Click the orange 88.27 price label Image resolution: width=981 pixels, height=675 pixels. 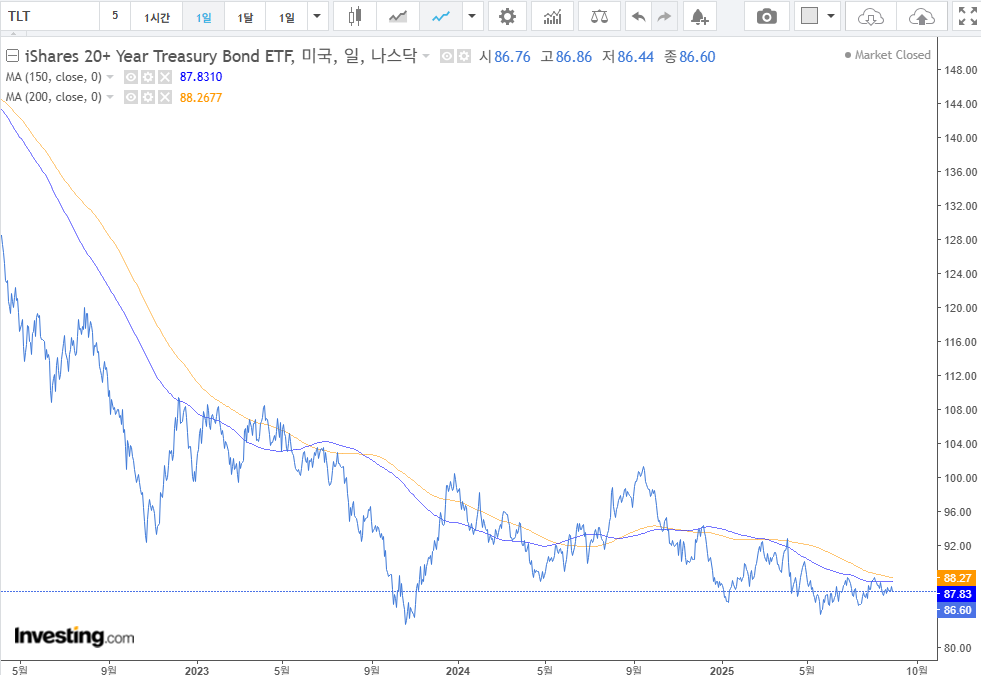point(957,578)
